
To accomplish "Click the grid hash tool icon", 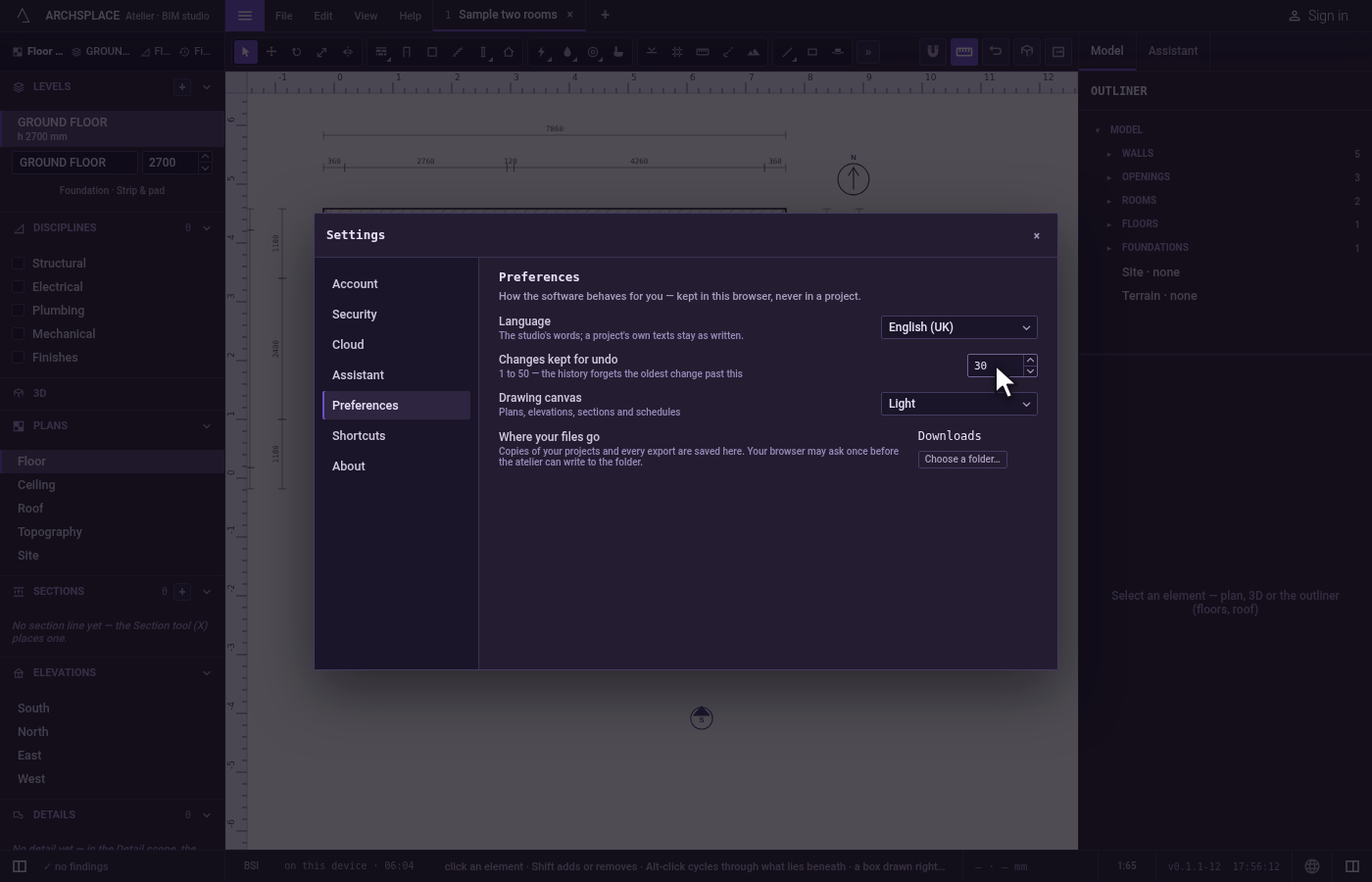I will pyautogui.click(x=677, y=52).
